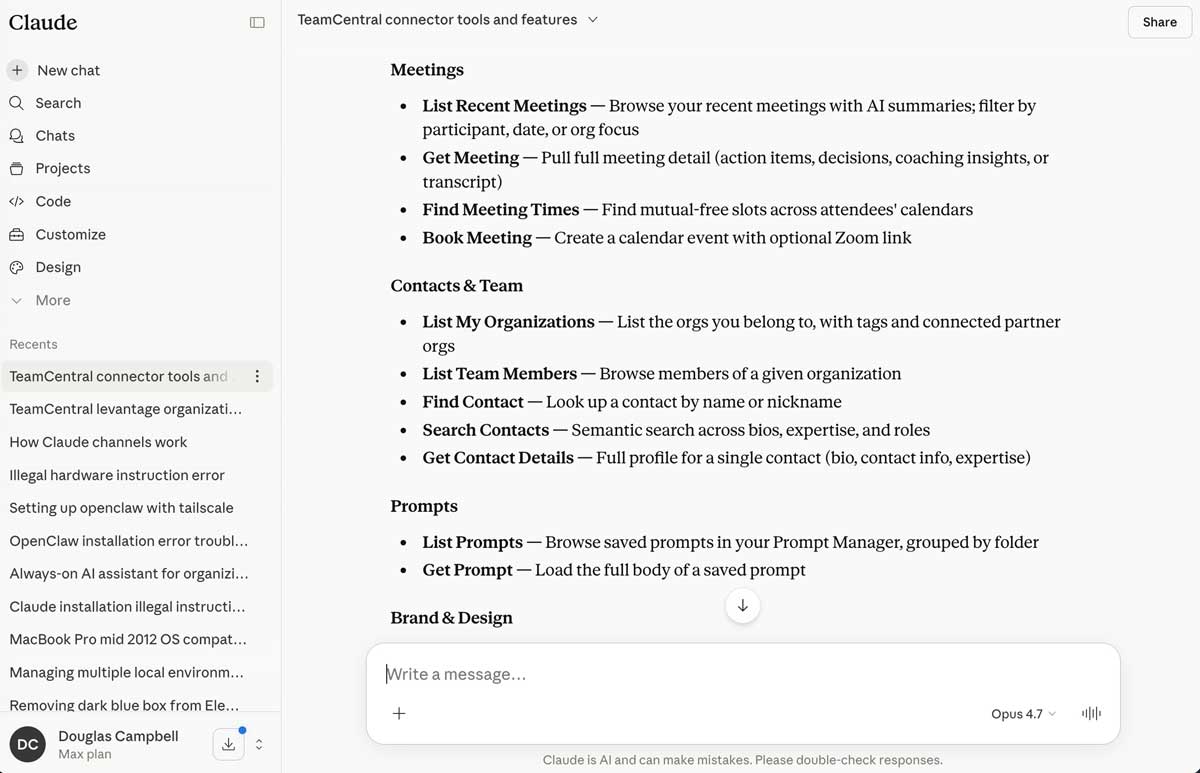Click the Customize briefcase icon

click(16, 234)
